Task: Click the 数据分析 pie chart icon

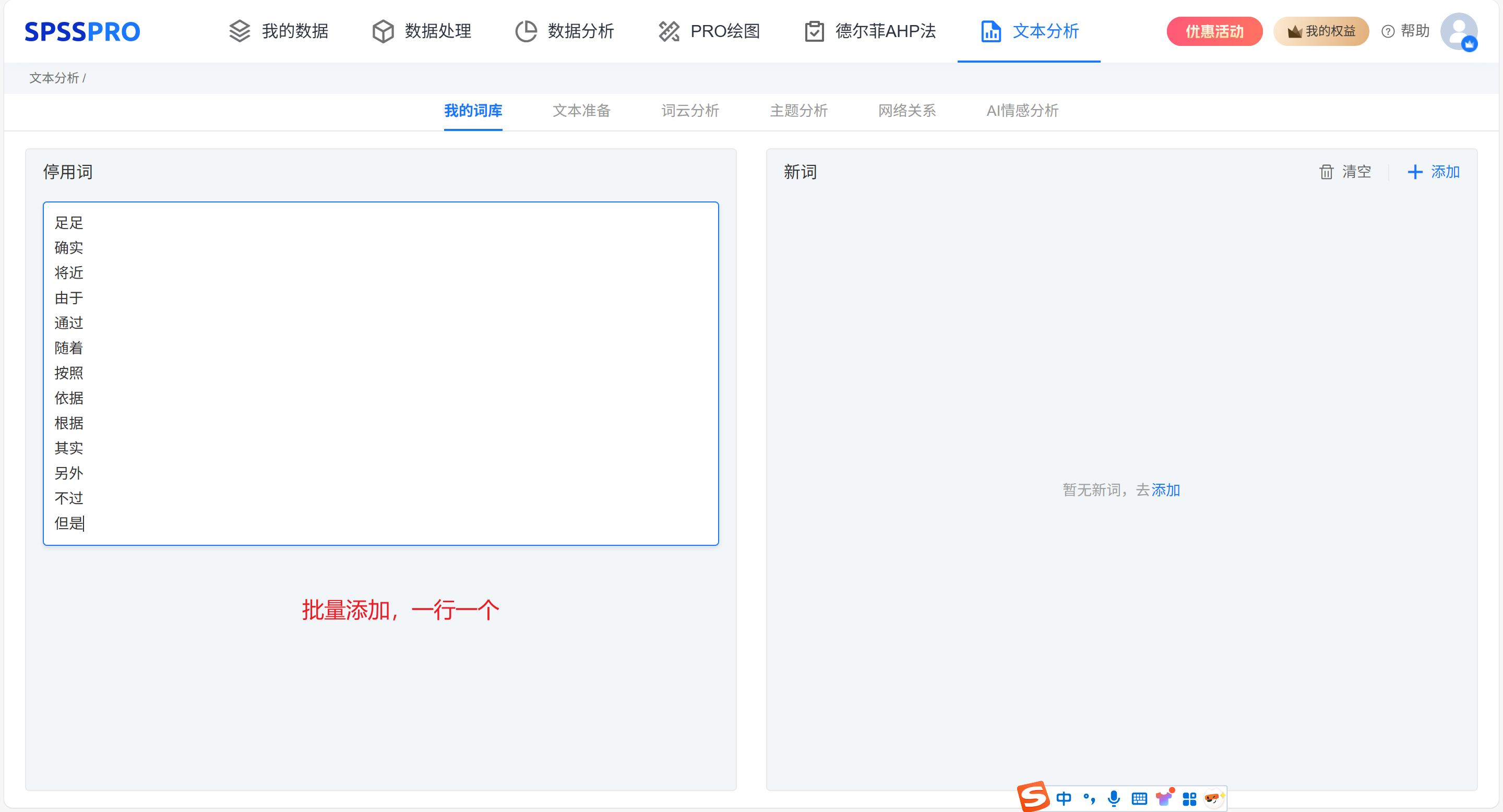Action: [526, 31]
